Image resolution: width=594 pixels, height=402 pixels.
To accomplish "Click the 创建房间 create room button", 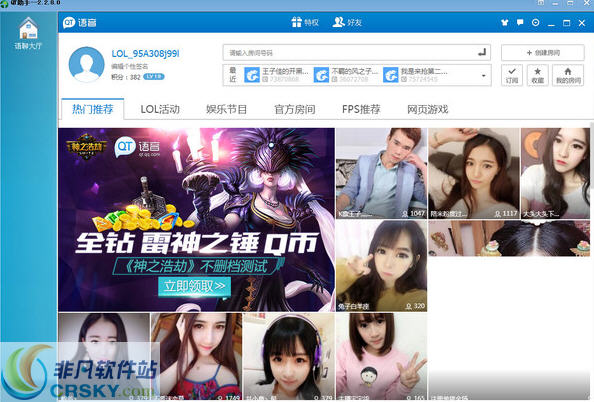I will pyautogui.click(x=542, y=53).
